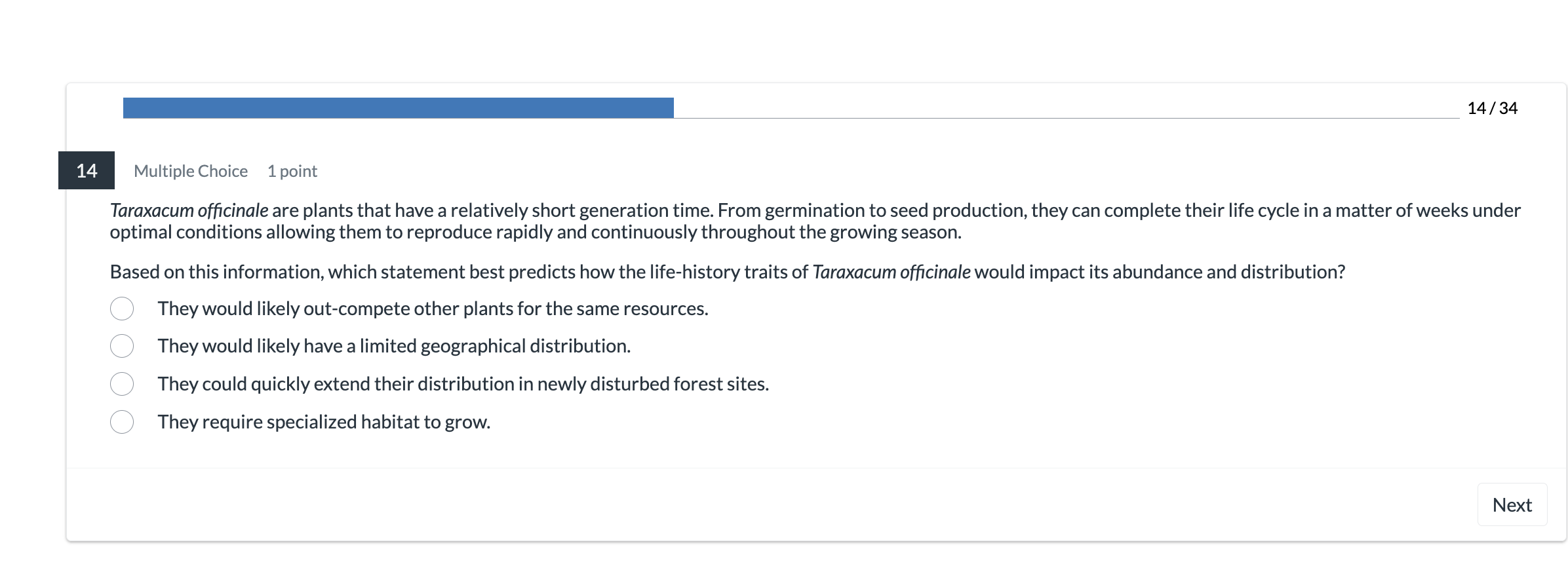
Task: Click the italic 'Taraxacum officinale' within the question prompt
Action: [891, 272]
